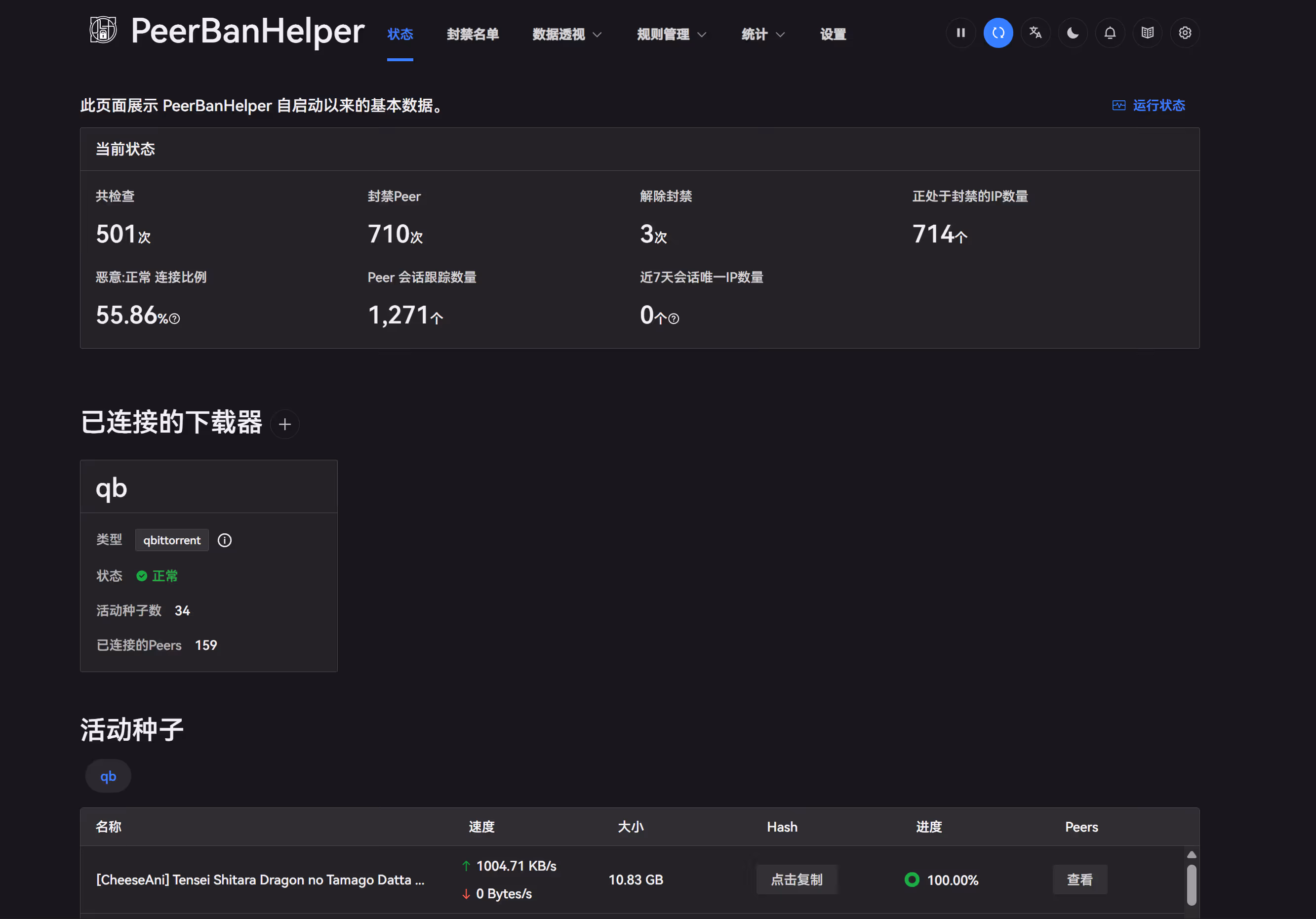Add a downloader with the plus button

[x=285, y=424]
